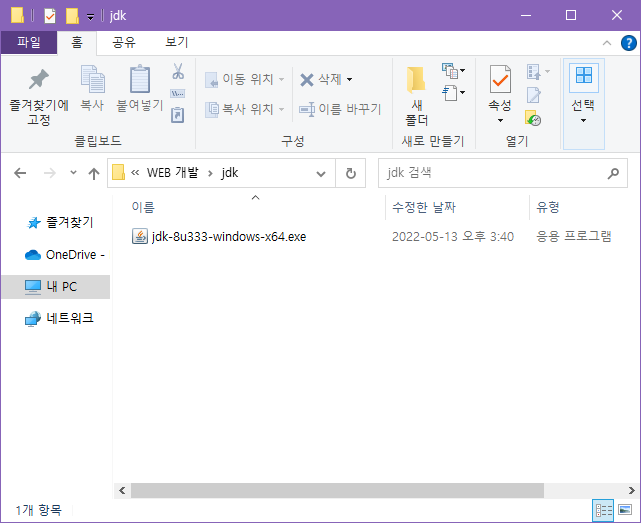Open Select (선택) dropdown arrow
641x523 pixels.
point(583,121)
